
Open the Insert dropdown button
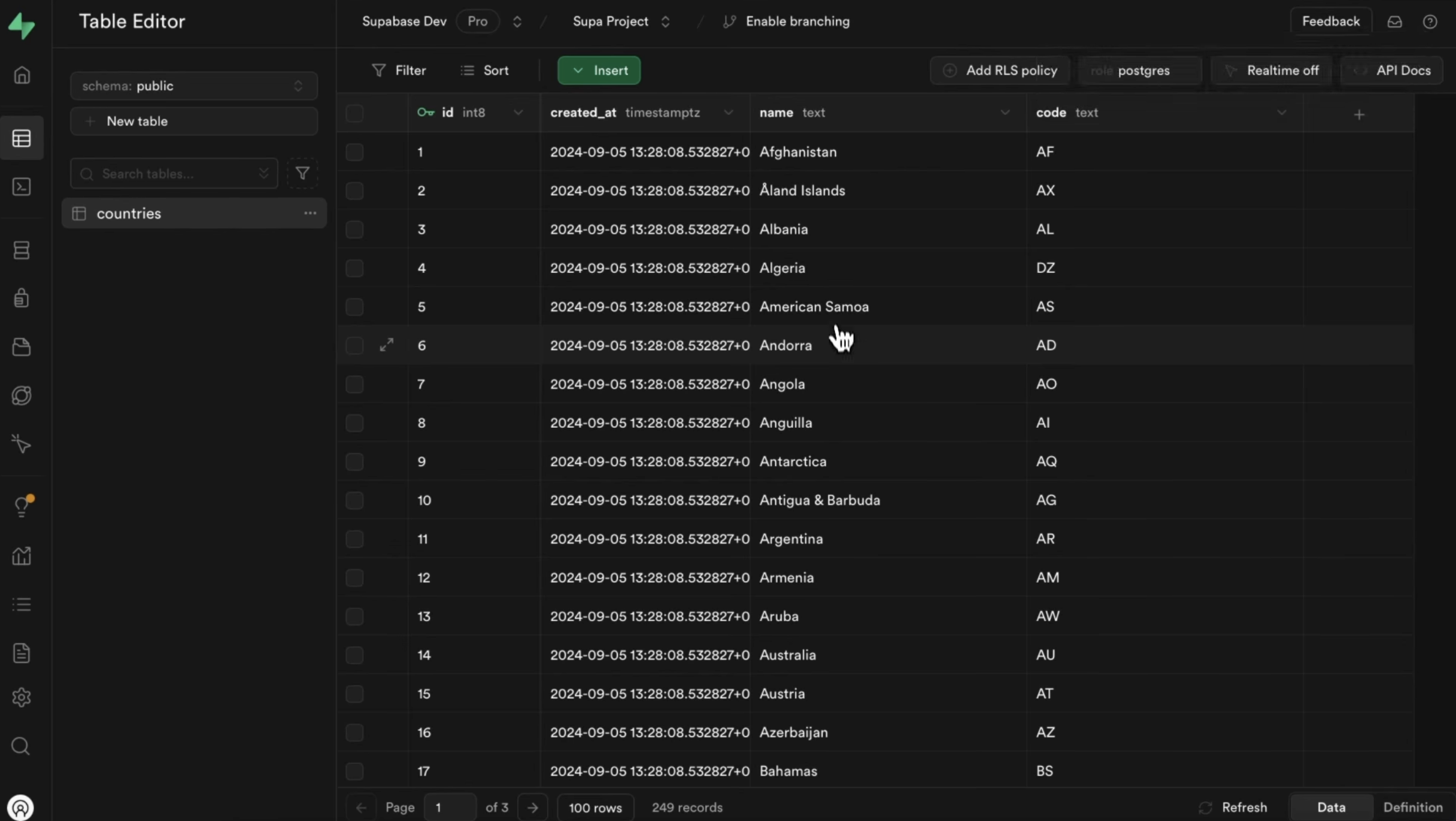pos(599,71)
